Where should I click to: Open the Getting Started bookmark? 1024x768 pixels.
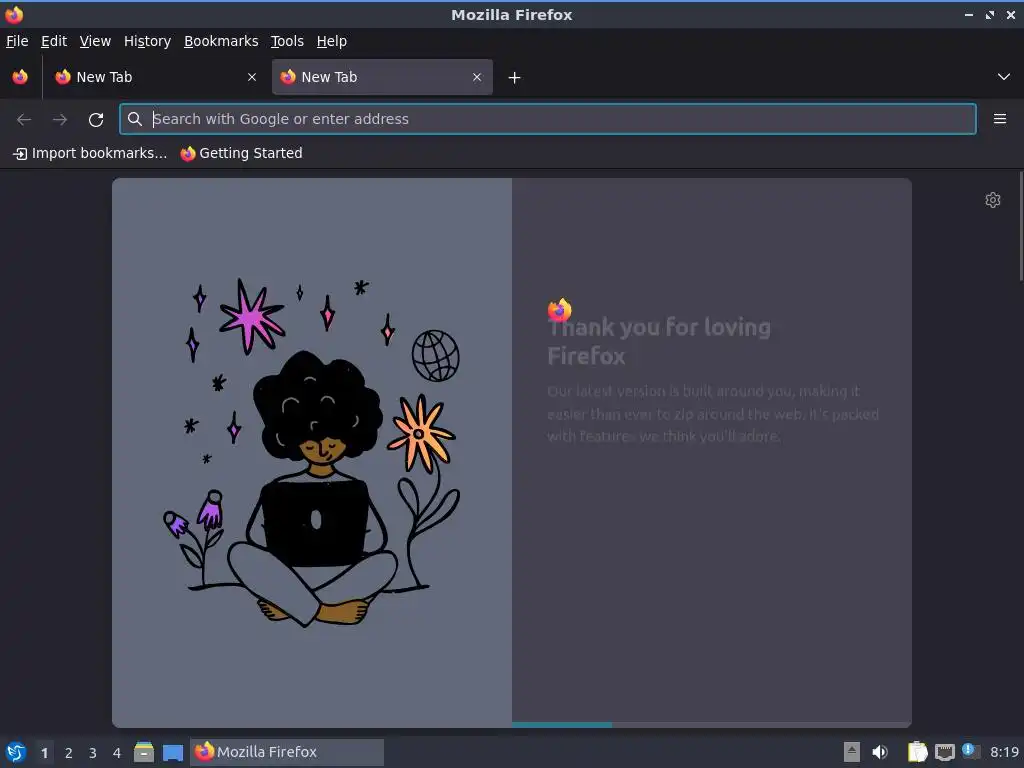pos(241,153)
